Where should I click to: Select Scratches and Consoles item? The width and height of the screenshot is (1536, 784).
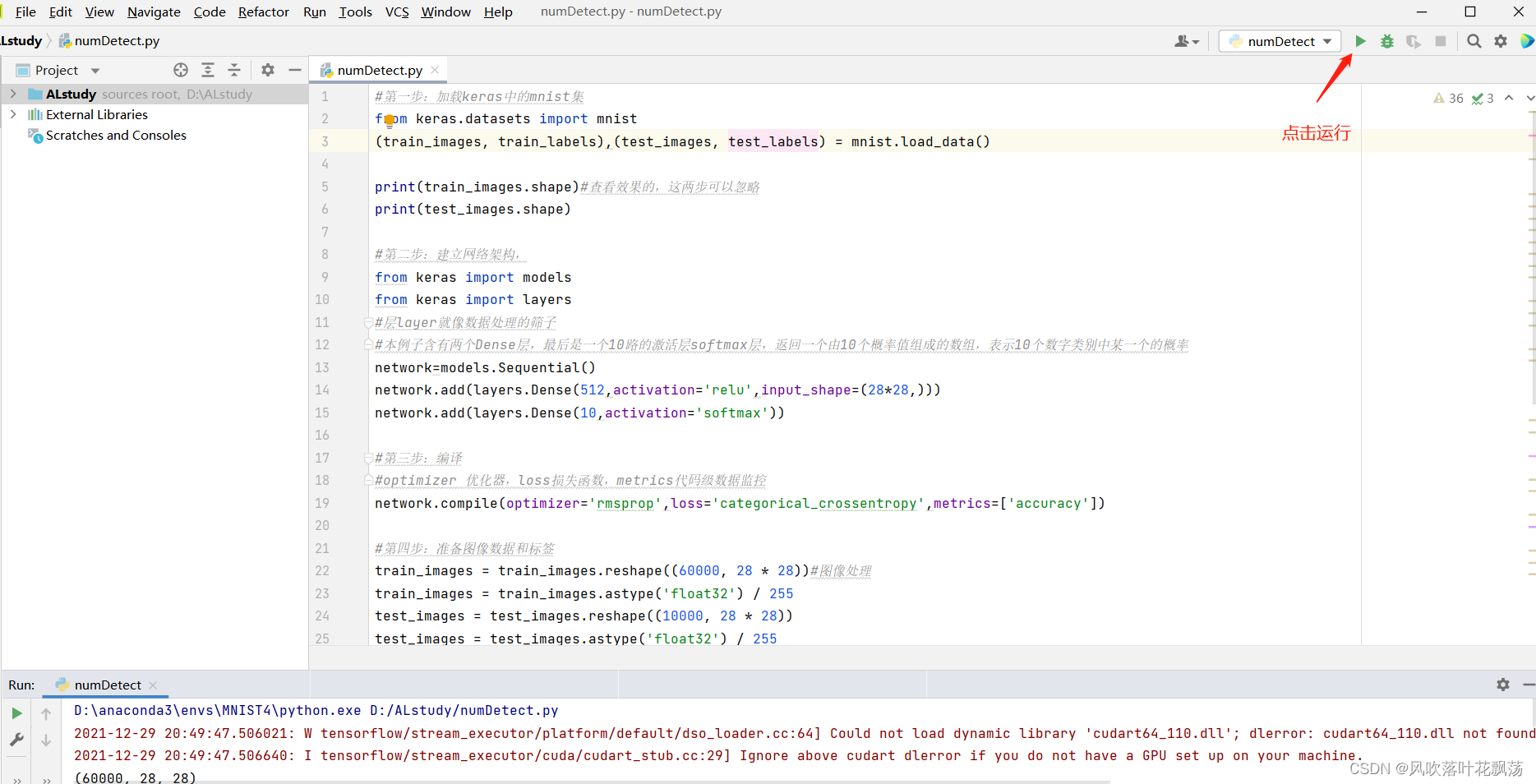[x=116, y=135]
